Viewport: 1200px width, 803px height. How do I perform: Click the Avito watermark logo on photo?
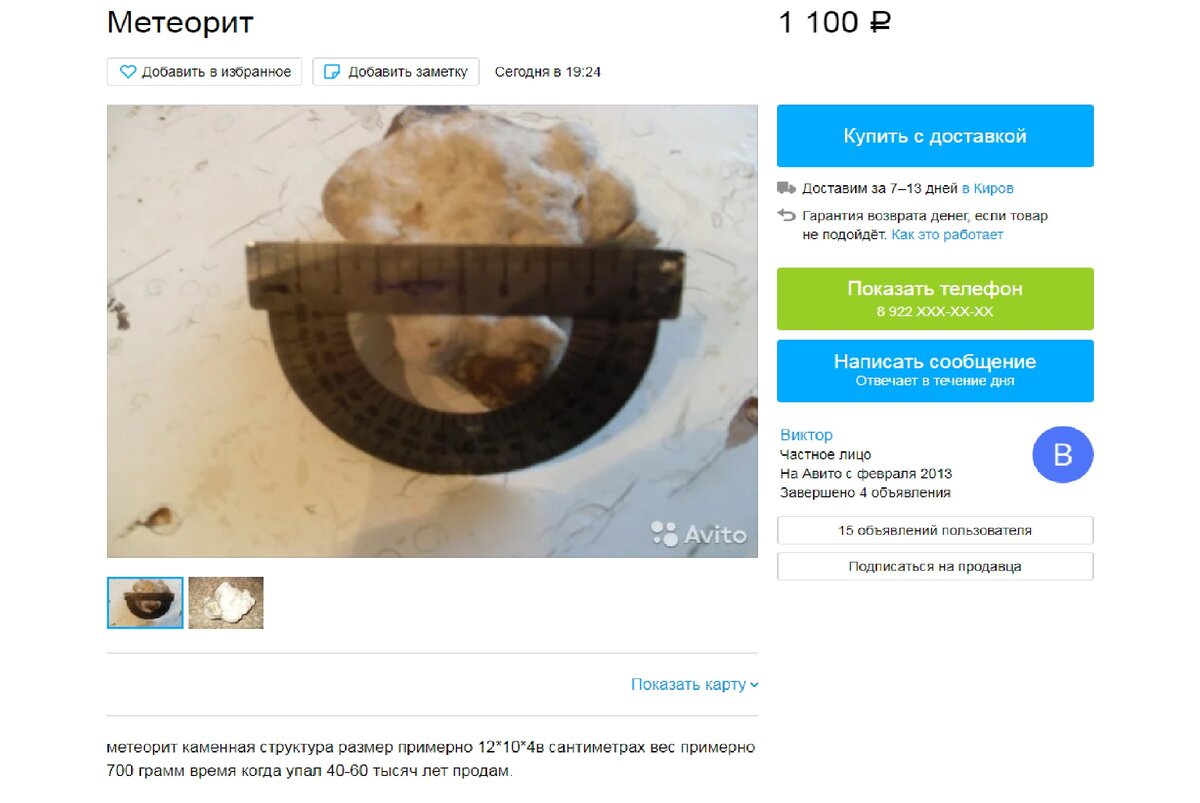pyautogui.click(x=699, y=534)
